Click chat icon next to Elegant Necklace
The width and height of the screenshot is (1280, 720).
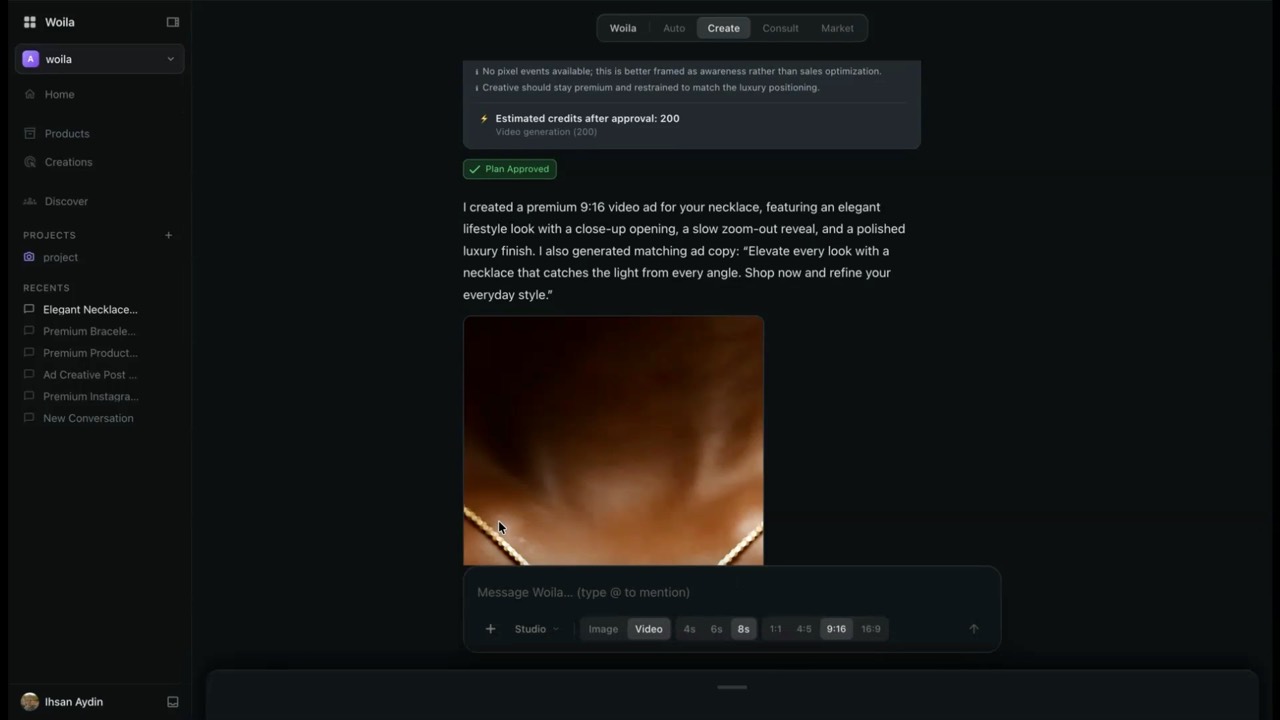29,309
